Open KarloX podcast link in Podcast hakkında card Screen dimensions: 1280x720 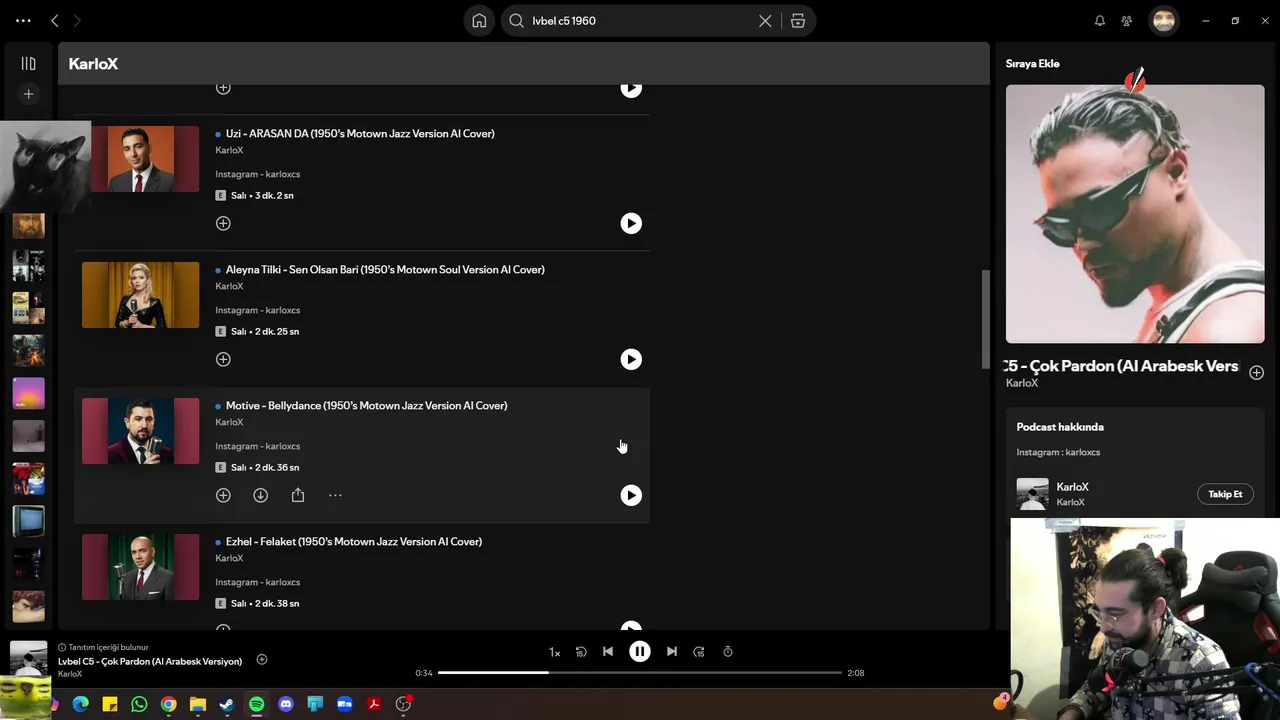point(1072,487)
